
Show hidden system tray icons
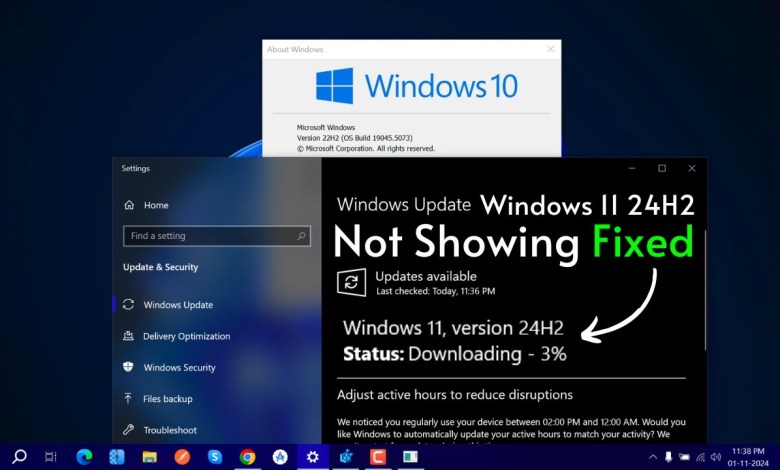pos(653,457)
